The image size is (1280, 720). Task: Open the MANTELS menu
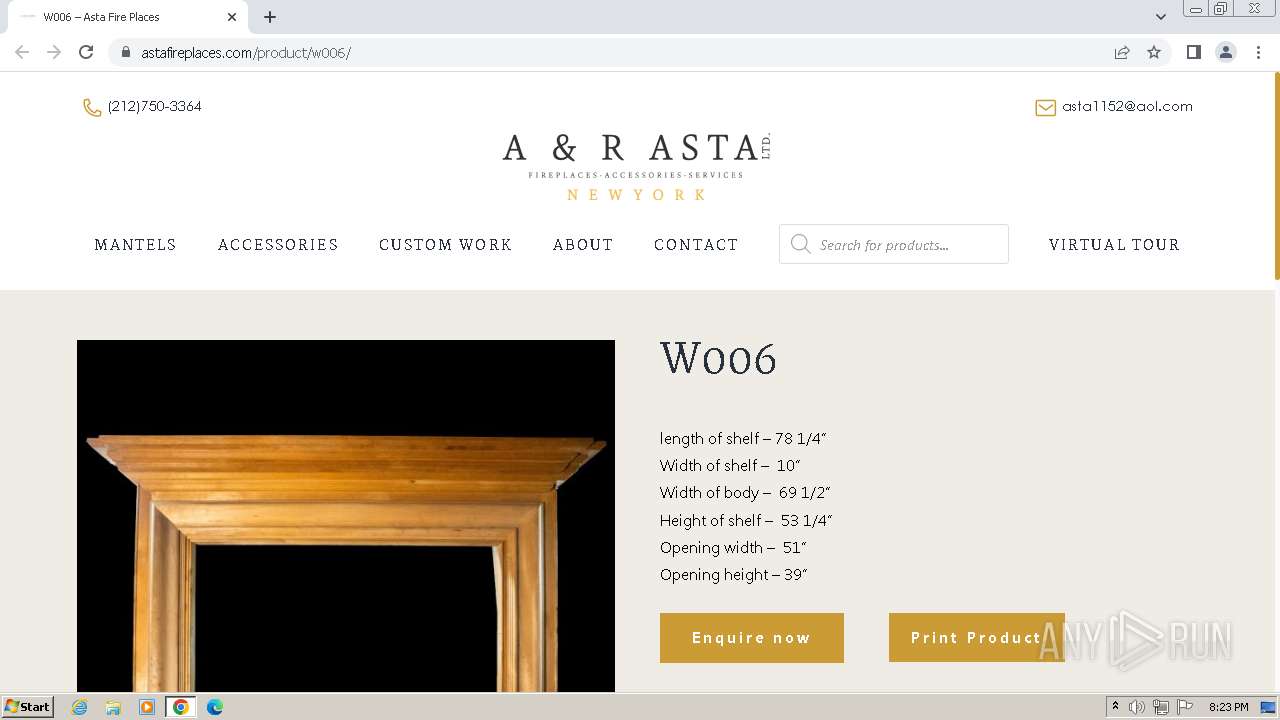point(135,245)
